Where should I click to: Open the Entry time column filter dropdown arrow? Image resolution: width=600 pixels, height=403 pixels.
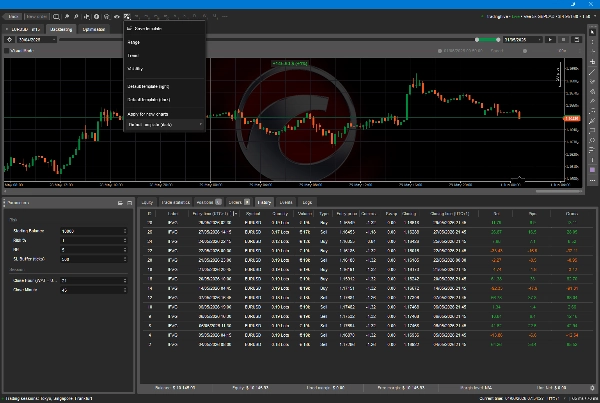tap(236, 214)
